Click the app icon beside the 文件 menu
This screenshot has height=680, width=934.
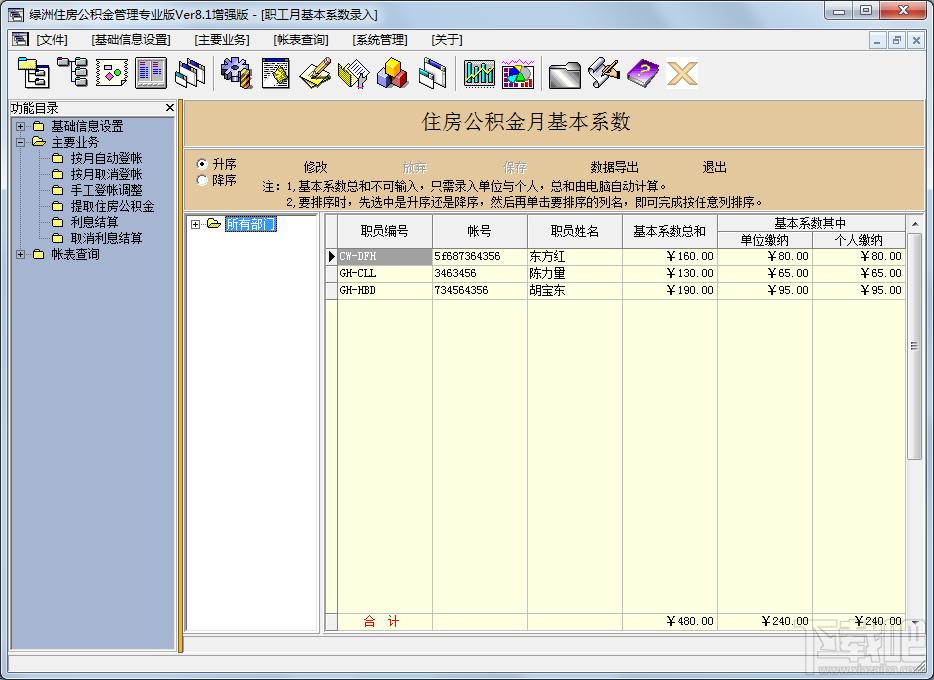(x=20, y=39)
